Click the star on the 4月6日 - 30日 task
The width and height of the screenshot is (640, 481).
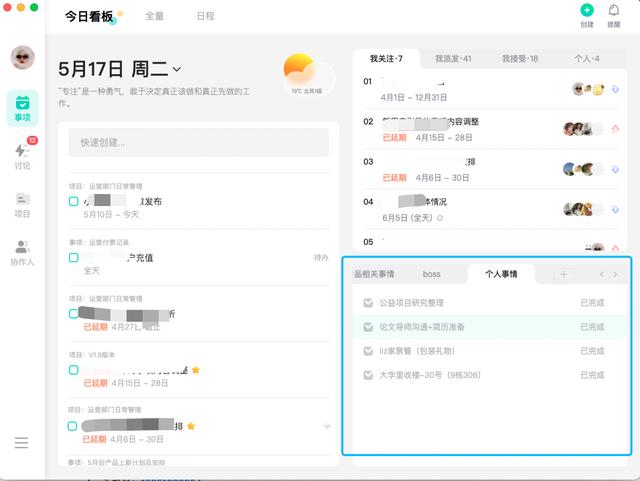pyautogui.click(x=191, y=426)
